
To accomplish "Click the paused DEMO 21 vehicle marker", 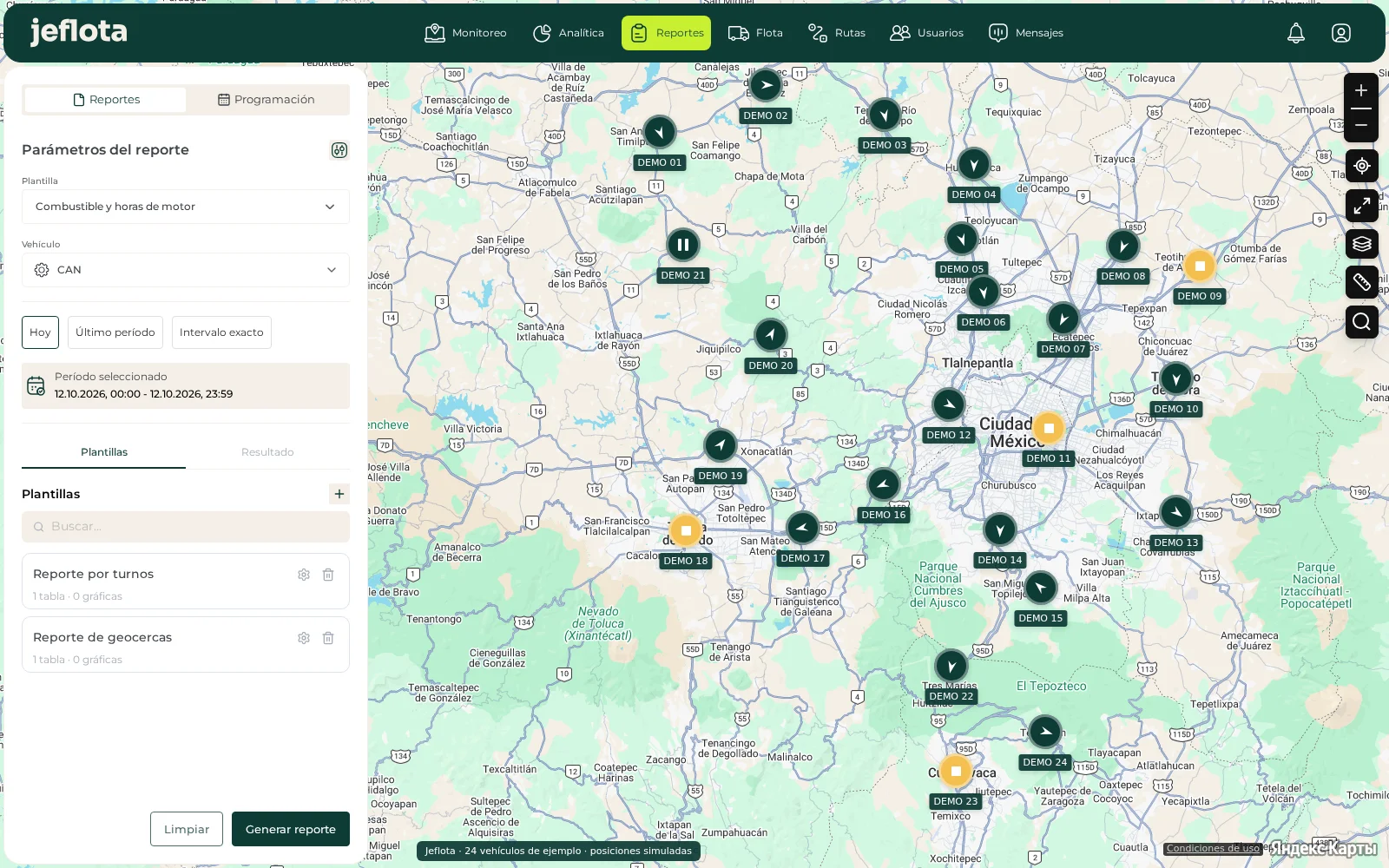I will coord(683,245).
